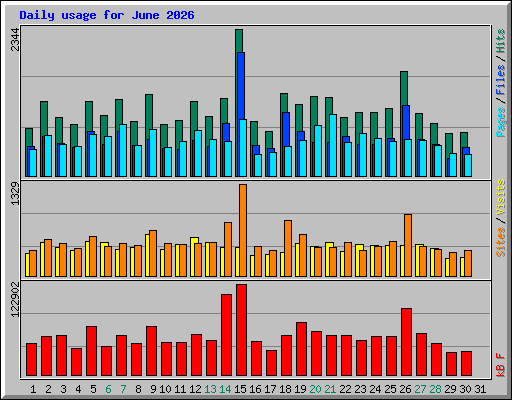Click the red KB bar on day 17
The height and width of the screenshot is (400, 512).
271,363
